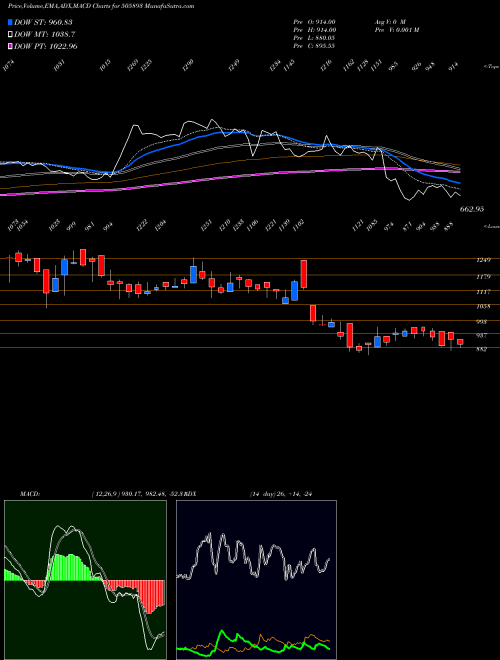Click the ADX (14 day) values text
The width and height of the screenshot is (500, 660).
[x=280, y=494]
